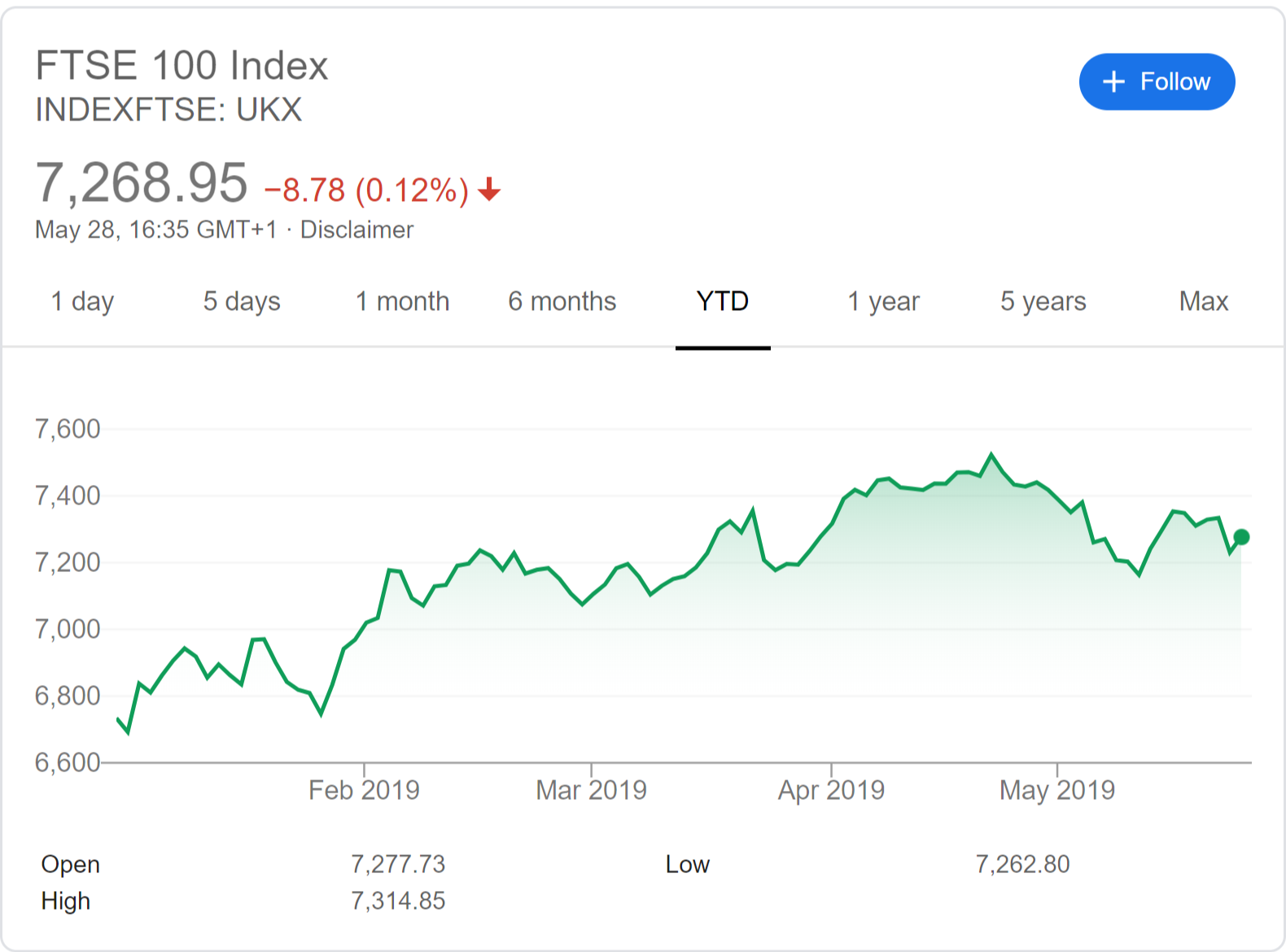Switch to the 1 month range
The image size is (1286, 952).
coord(402,302)
